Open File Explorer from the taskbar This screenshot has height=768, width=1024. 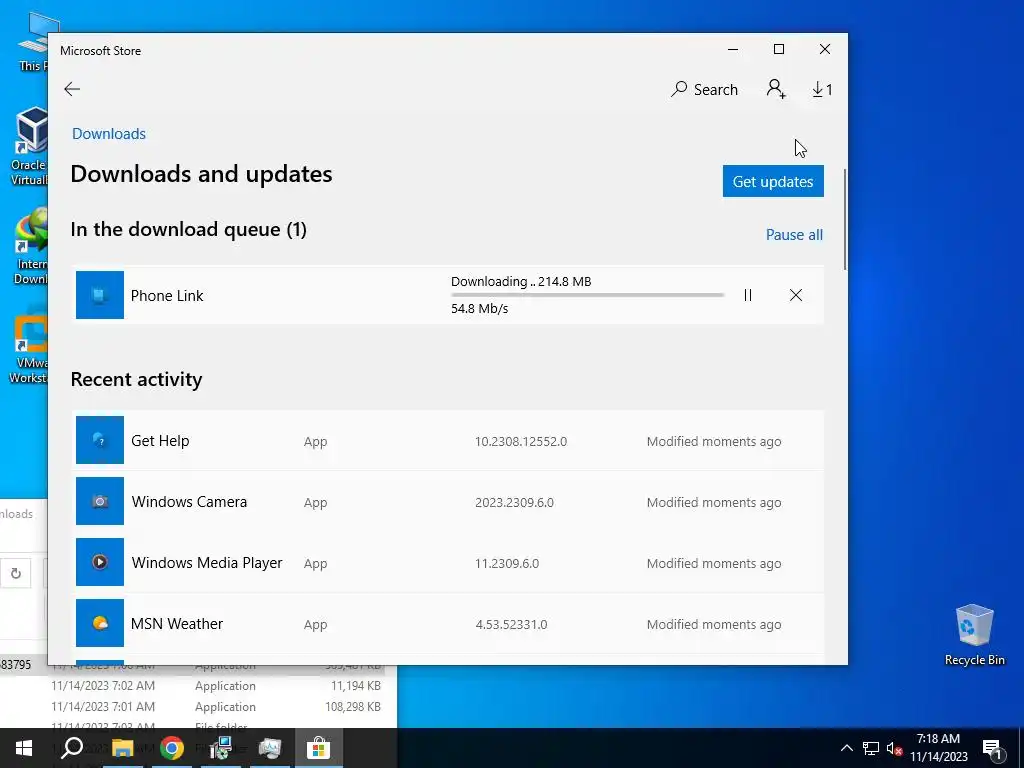pyautogui.click(x=121, y=748)
